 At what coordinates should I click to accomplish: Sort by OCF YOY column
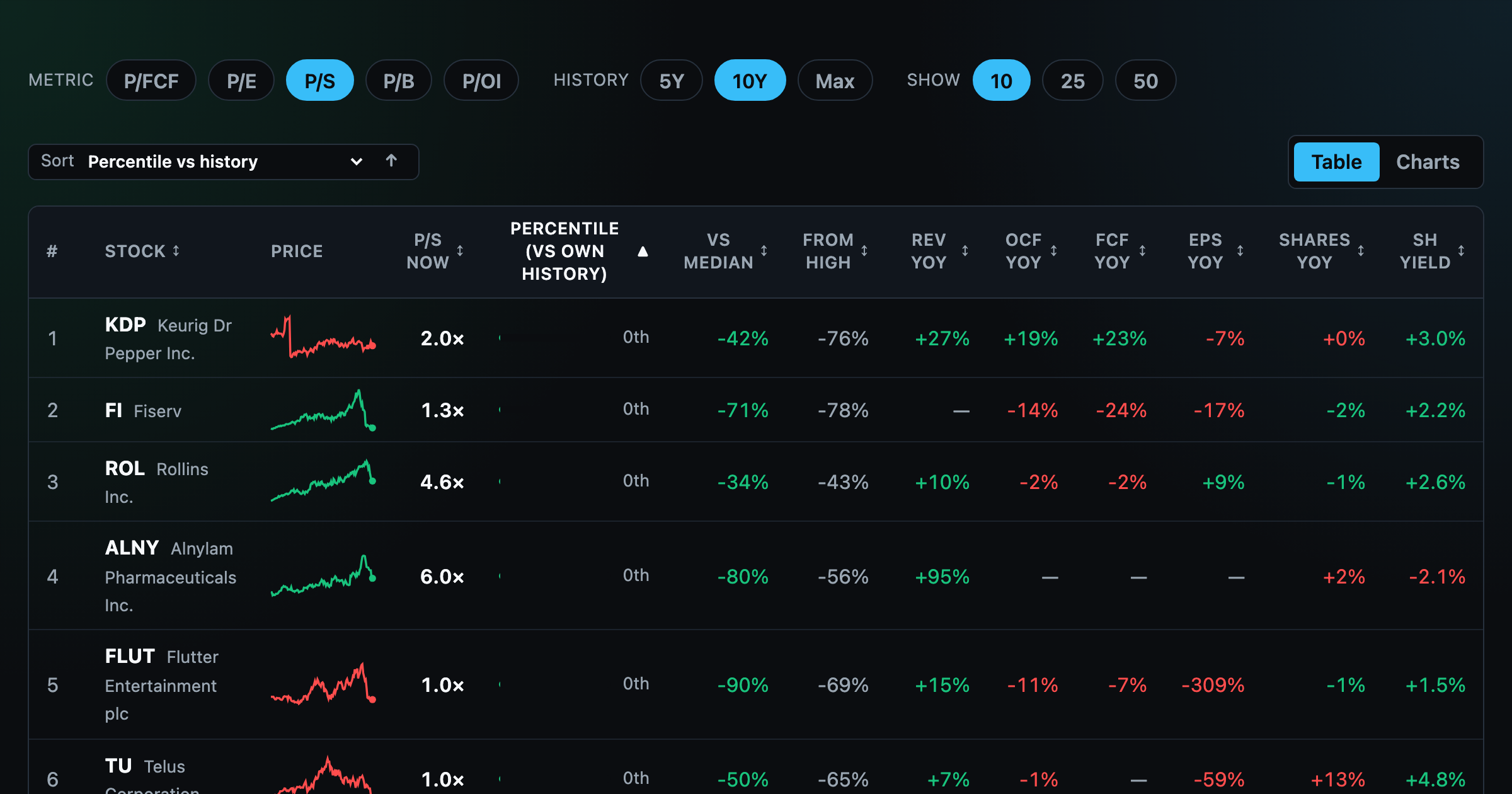pos(1031,251)
